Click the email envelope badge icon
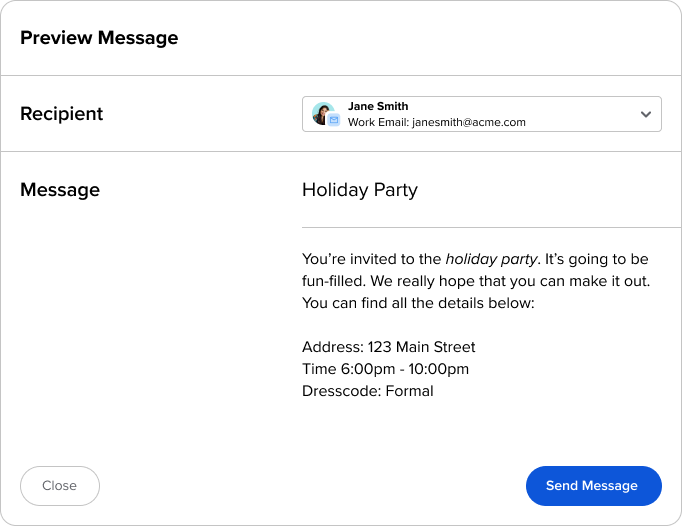The height and width of the screenshot is (526, 682). [334, 120]
